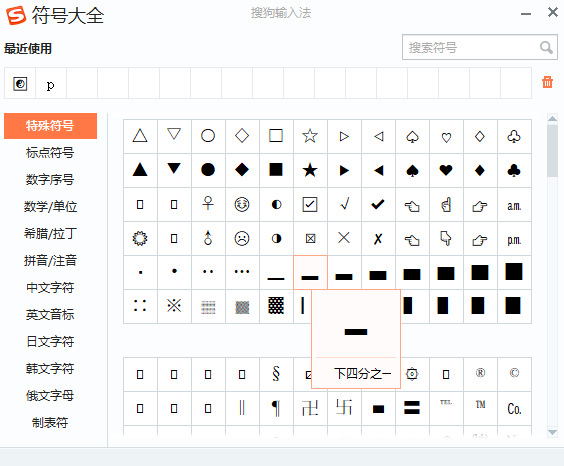
Task: Choose the pilcrow ¶ paragraph symbol
Action: click(x=276, y=408)
